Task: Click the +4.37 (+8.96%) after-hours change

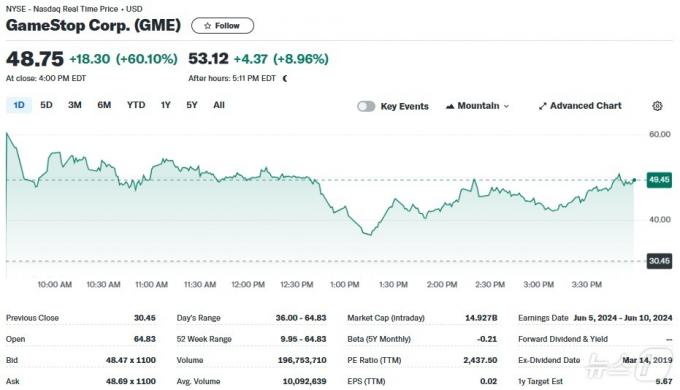Action: (281, 59)
